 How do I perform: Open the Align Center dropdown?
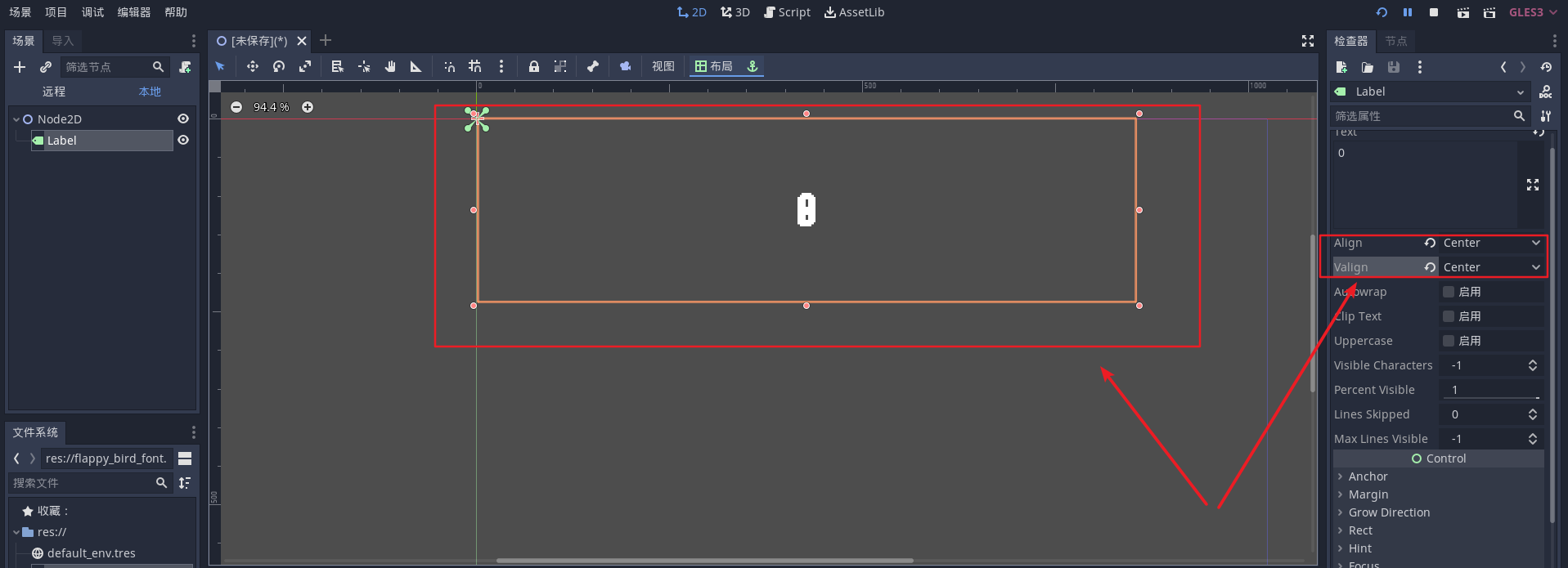[1491, 243]
